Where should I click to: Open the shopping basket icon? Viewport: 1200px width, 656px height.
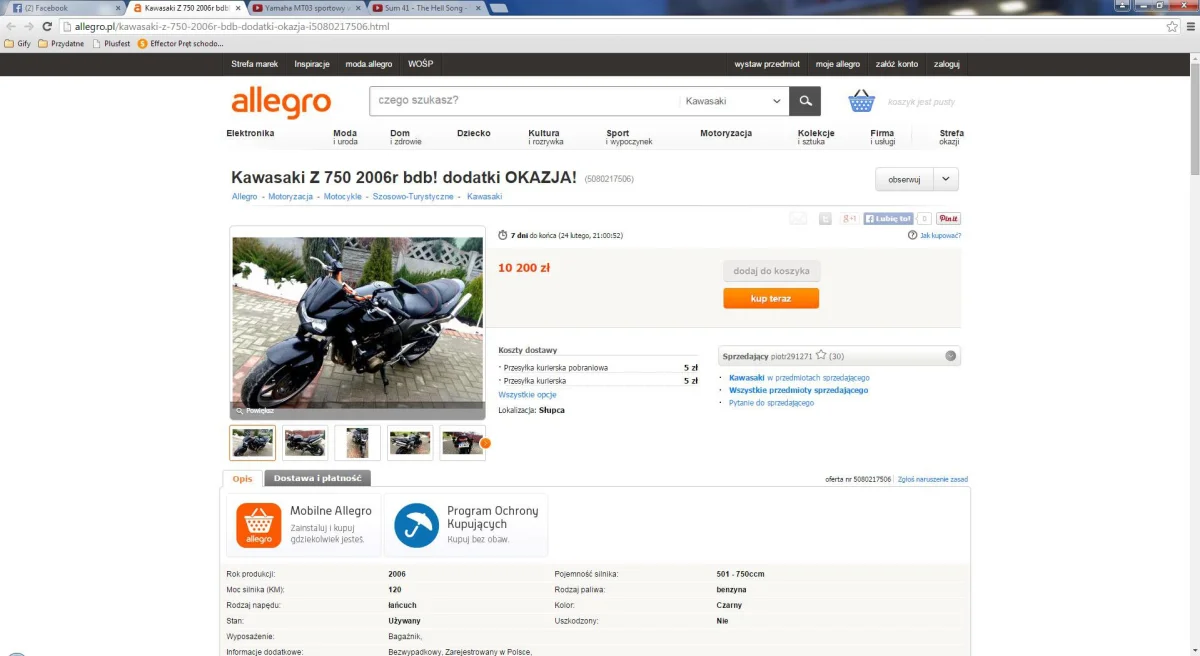point(862,101)
